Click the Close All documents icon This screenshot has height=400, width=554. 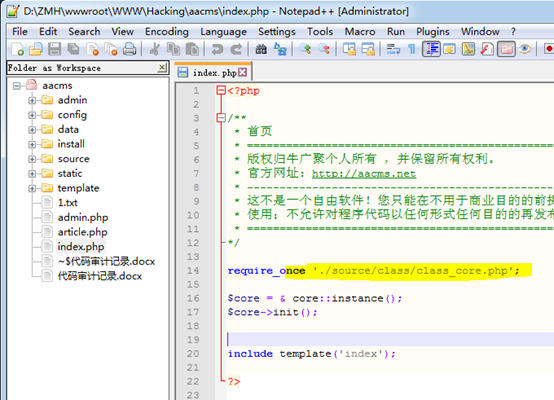pyautogui.click(x=111, y=49)
